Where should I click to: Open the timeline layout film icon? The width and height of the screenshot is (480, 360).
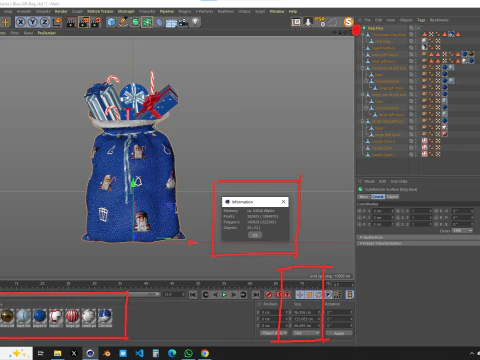(349, 295)
